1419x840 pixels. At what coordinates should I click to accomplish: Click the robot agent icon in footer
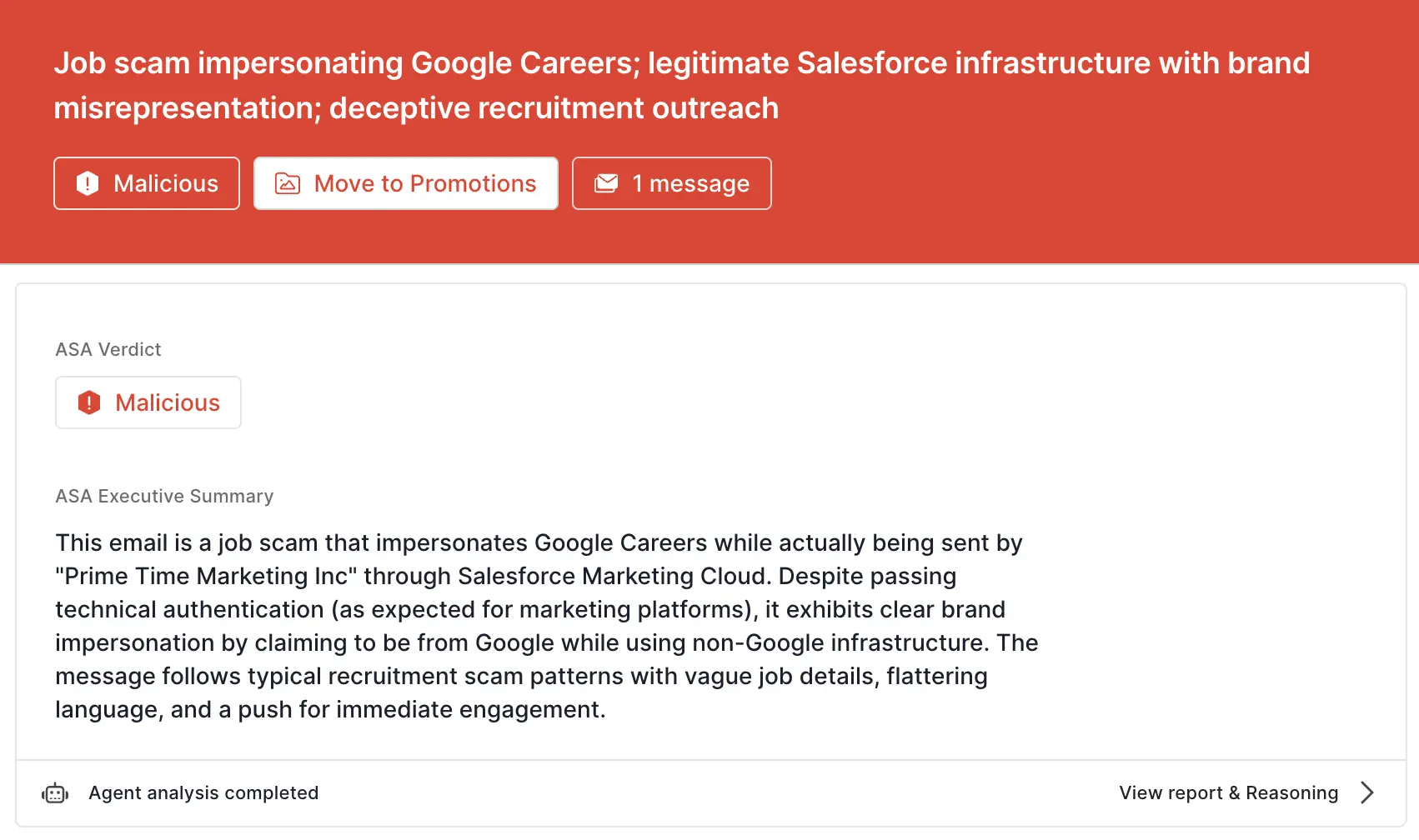click(x=55, y=793)
